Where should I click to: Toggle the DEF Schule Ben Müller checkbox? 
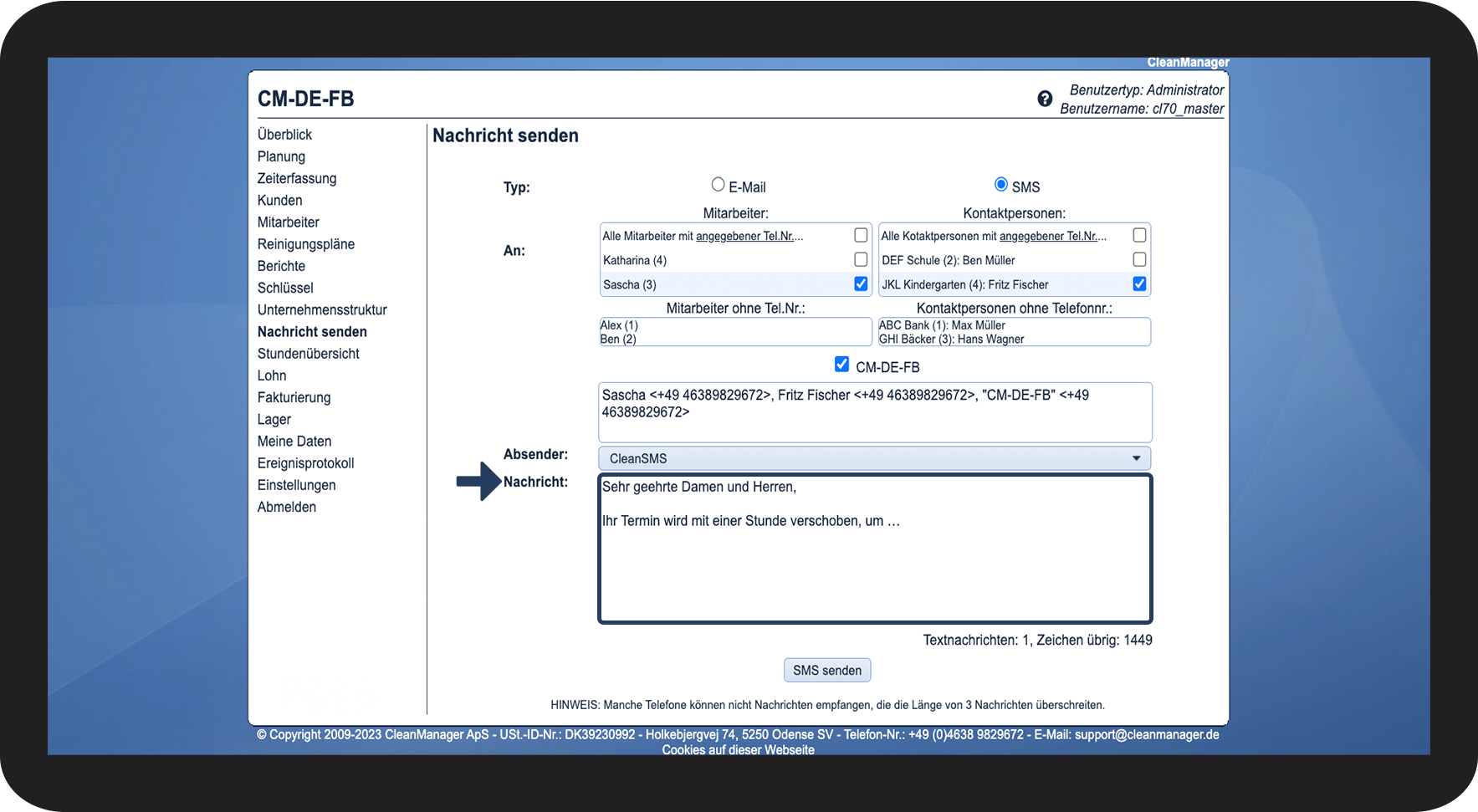pos(1139,260)
